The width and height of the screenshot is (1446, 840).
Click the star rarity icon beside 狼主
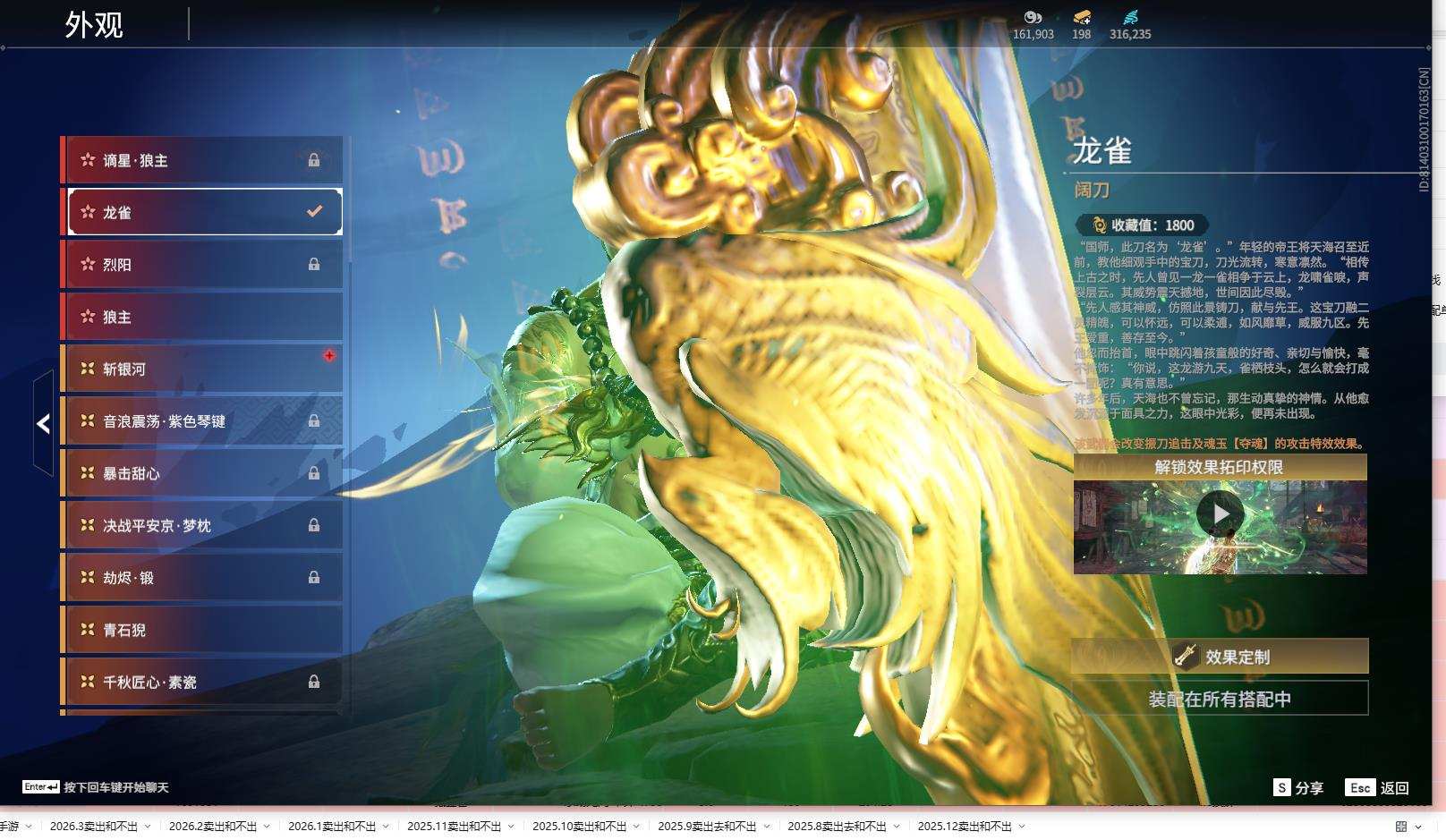click(88, 317)
